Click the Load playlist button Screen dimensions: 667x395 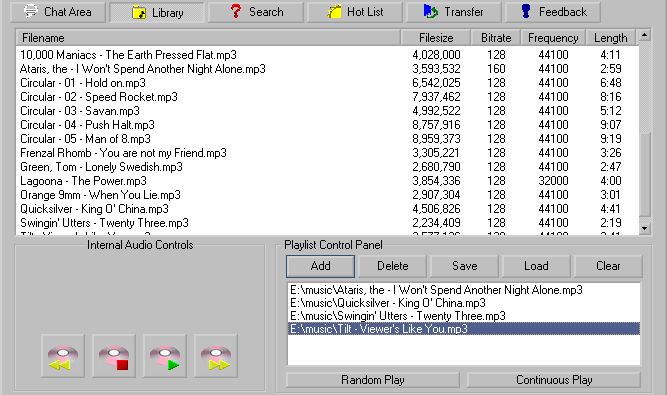coord(536,266)
